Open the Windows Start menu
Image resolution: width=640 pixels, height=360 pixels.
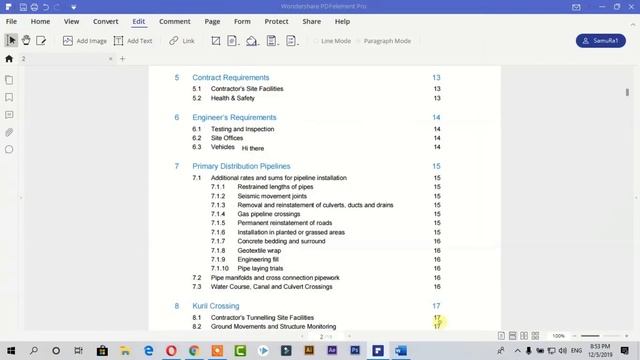11,351
